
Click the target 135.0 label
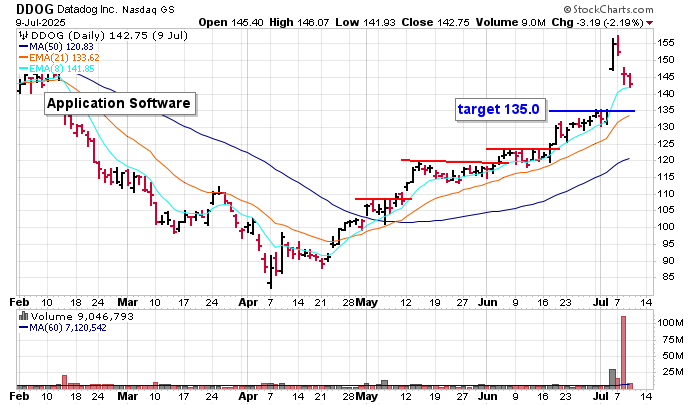(500, 109)
